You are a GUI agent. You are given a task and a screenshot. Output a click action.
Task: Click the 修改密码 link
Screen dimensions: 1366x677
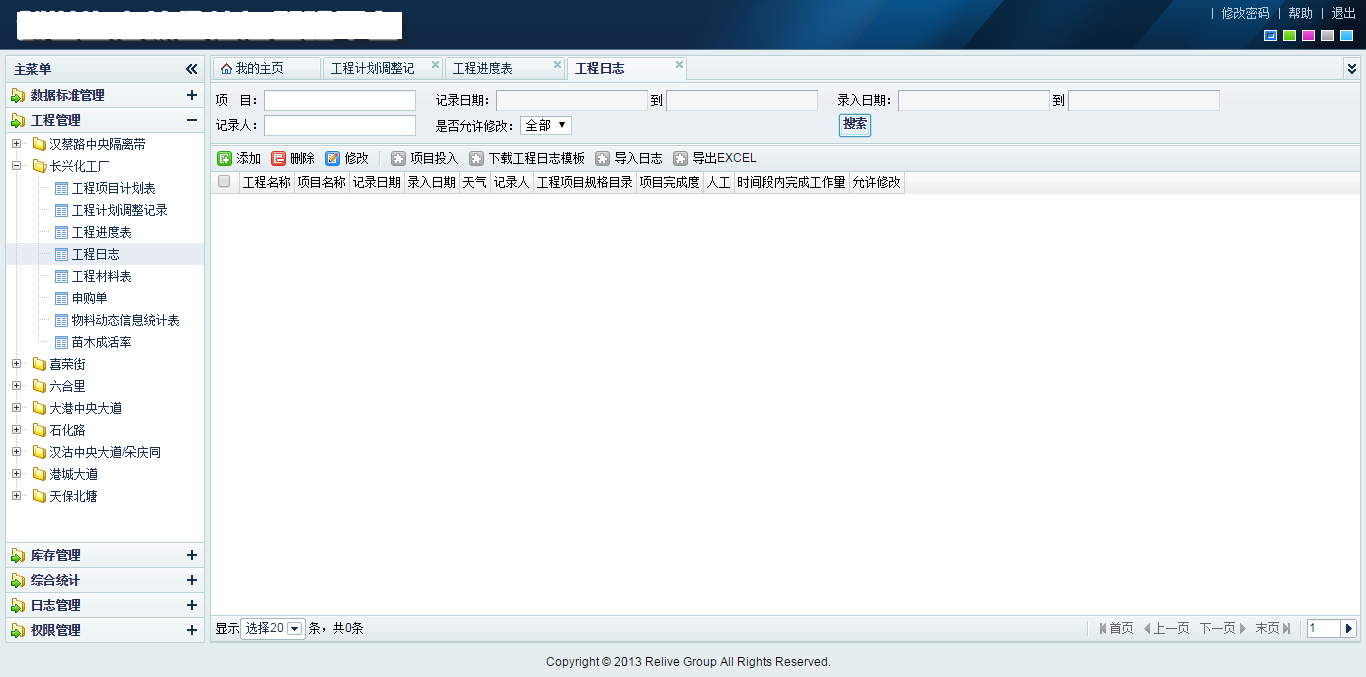pyautogui.click(x=1245, y=13)
